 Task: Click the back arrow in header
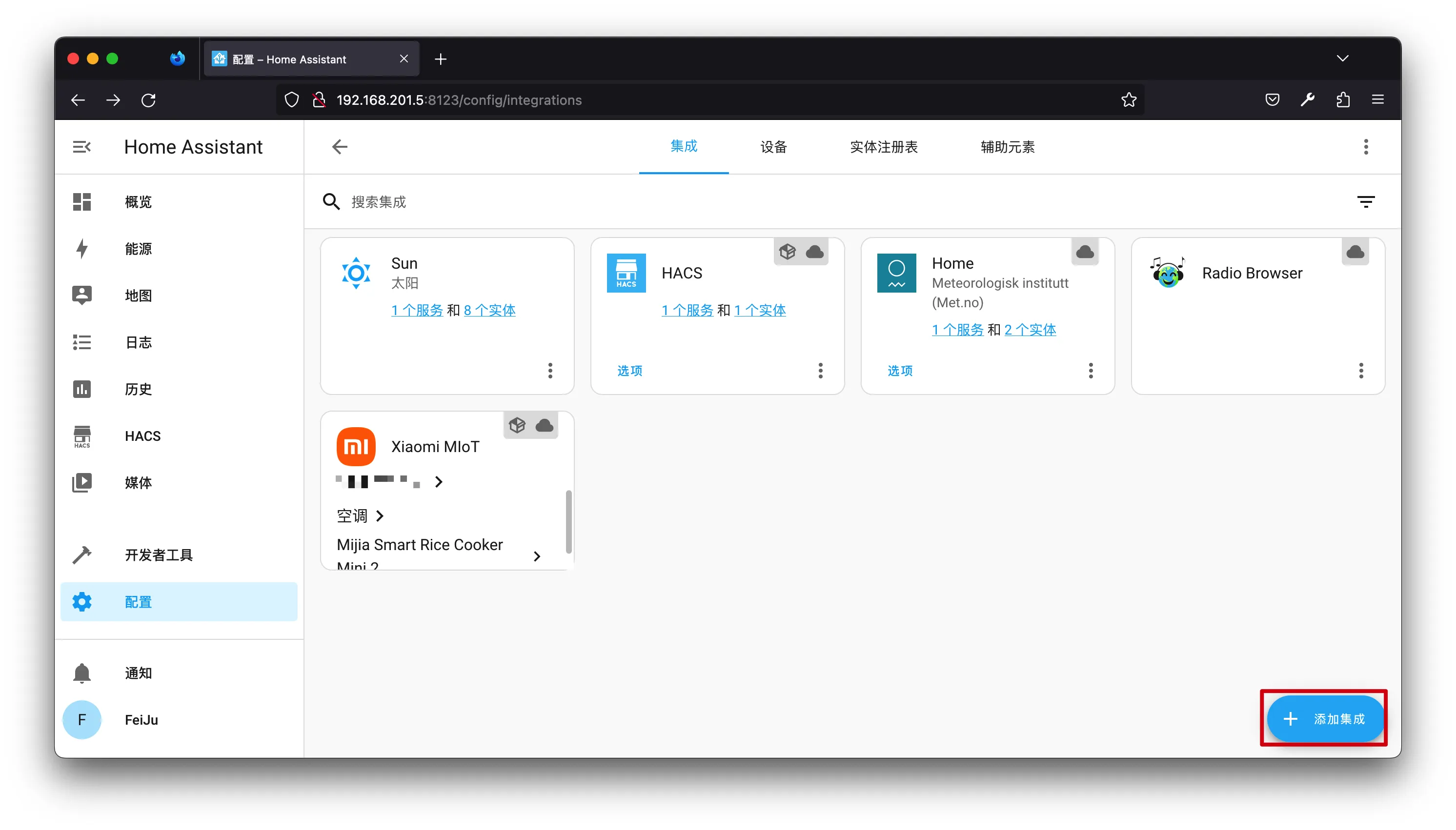click(x=340, y=147)
